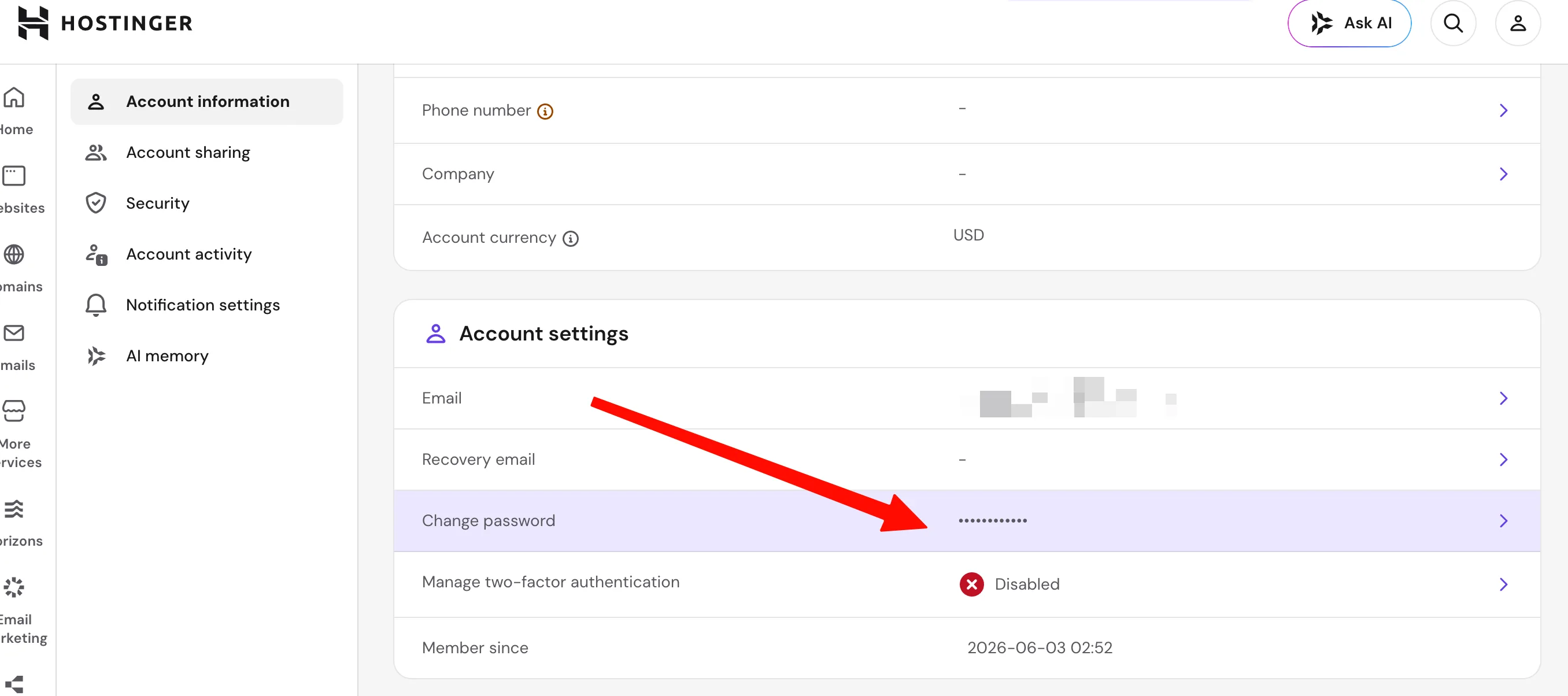Screen dimensions: 1568x696
Task: Click the member since date 2026-06-03 02:52
Action: [x=1040, y=647]
